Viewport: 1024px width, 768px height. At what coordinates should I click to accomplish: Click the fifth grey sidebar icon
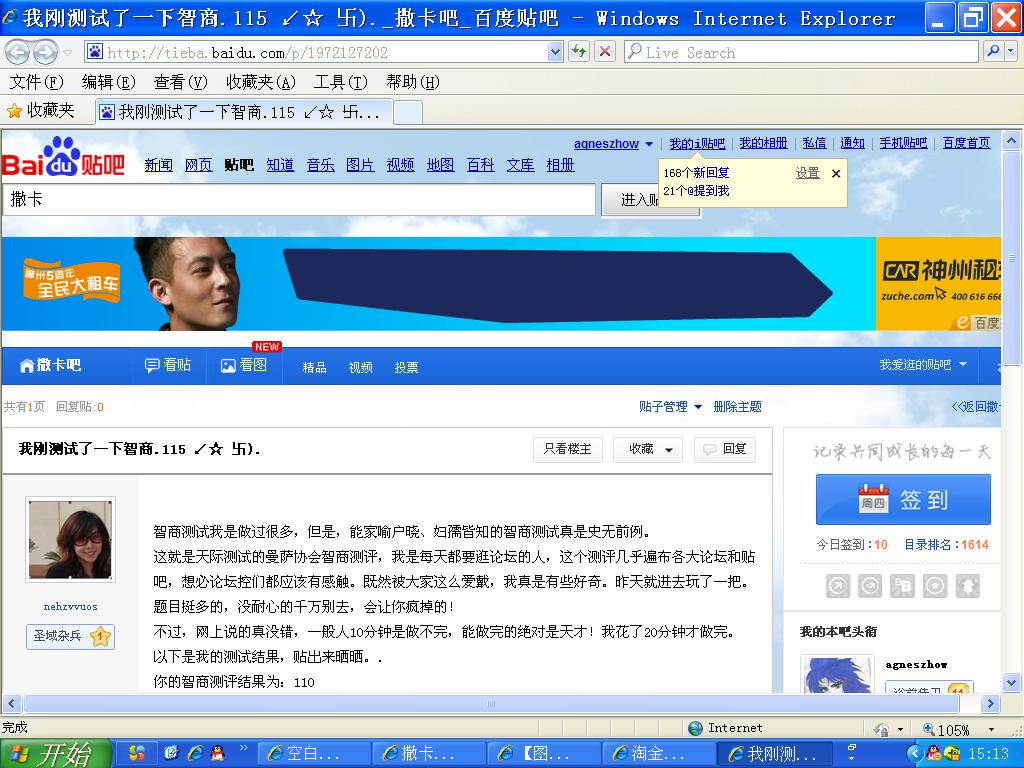click(968, 586)
